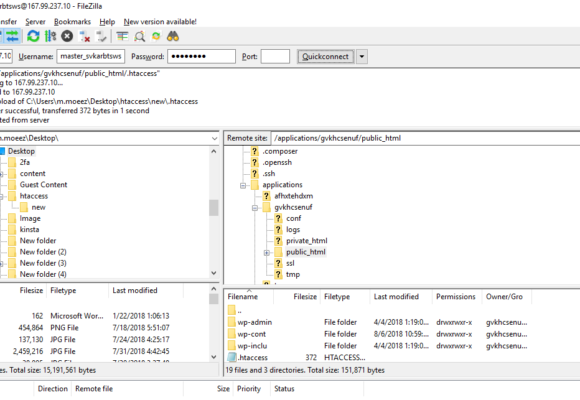Collapse the gvkhcsenuf tree node
The image size is (580, 400).
tap(255, 208)
